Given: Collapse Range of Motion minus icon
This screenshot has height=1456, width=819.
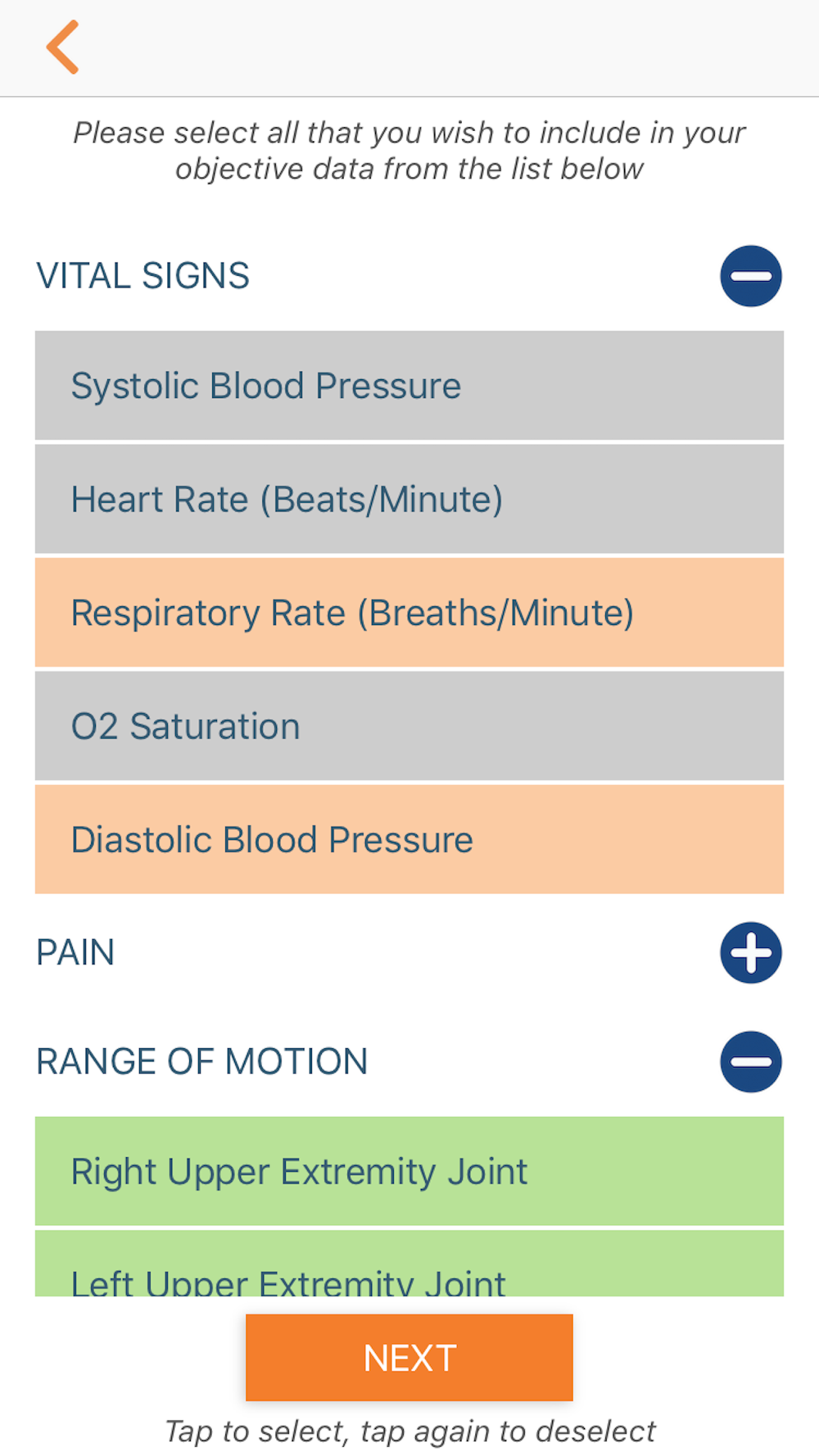Looking at the screenshot, I should tap(750, 1061).
